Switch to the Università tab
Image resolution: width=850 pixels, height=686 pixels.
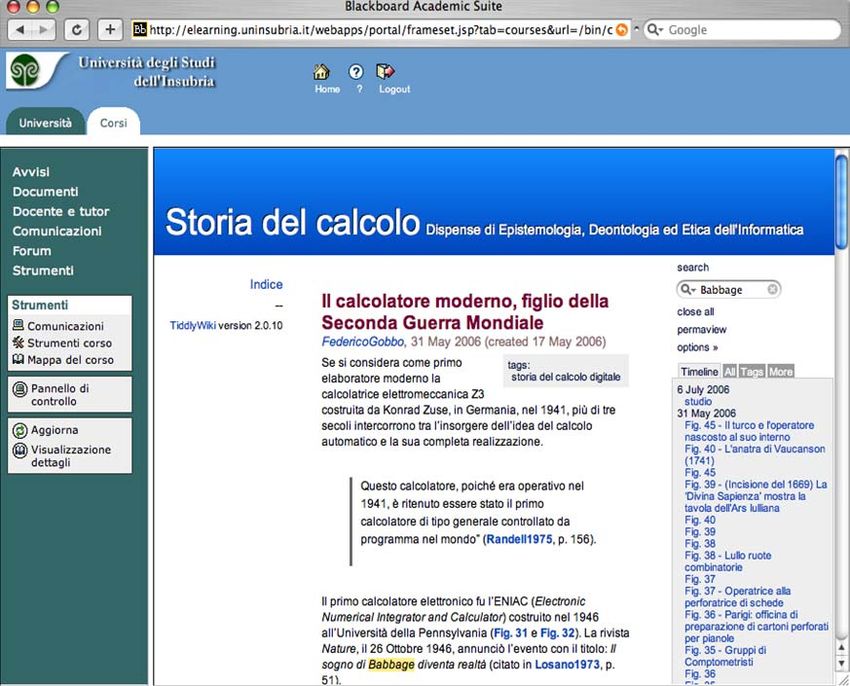[x=45, y=123]
